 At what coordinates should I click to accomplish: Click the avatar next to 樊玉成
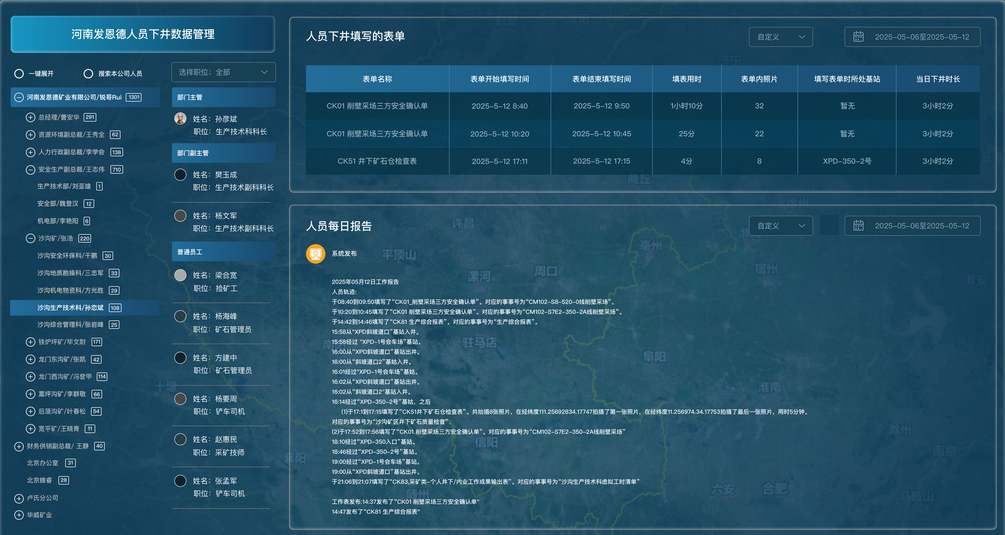point(180,175)
